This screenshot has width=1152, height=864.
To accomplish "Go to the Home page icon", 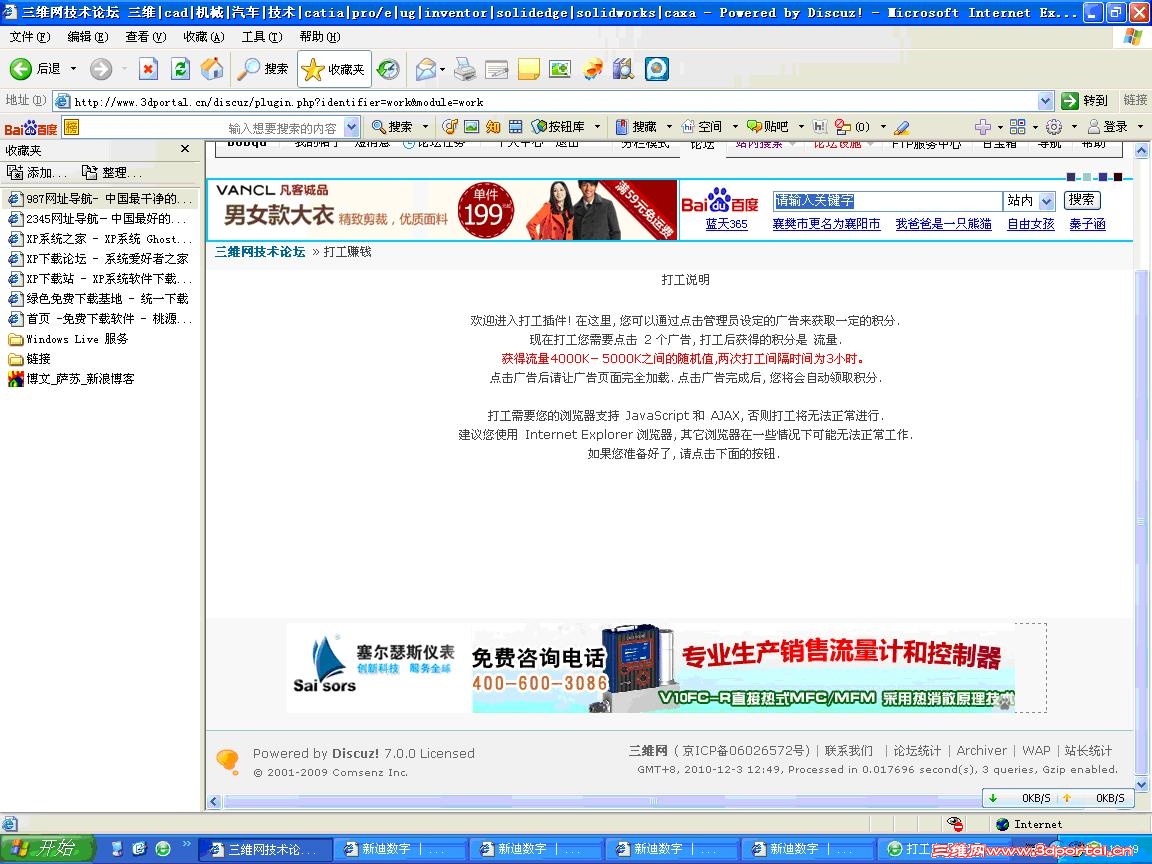I will click(212, 69).
